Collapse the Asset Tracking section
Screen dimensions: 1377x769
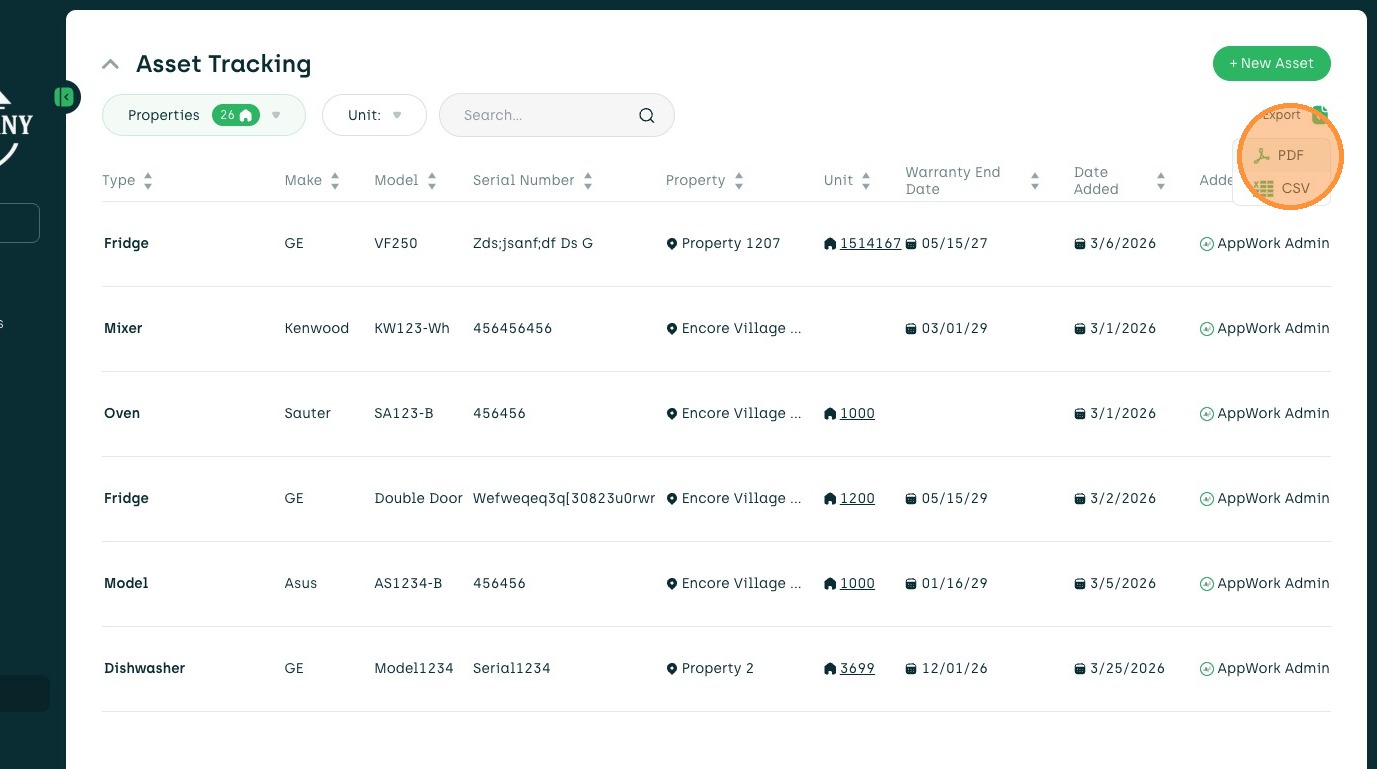(111, 65)
